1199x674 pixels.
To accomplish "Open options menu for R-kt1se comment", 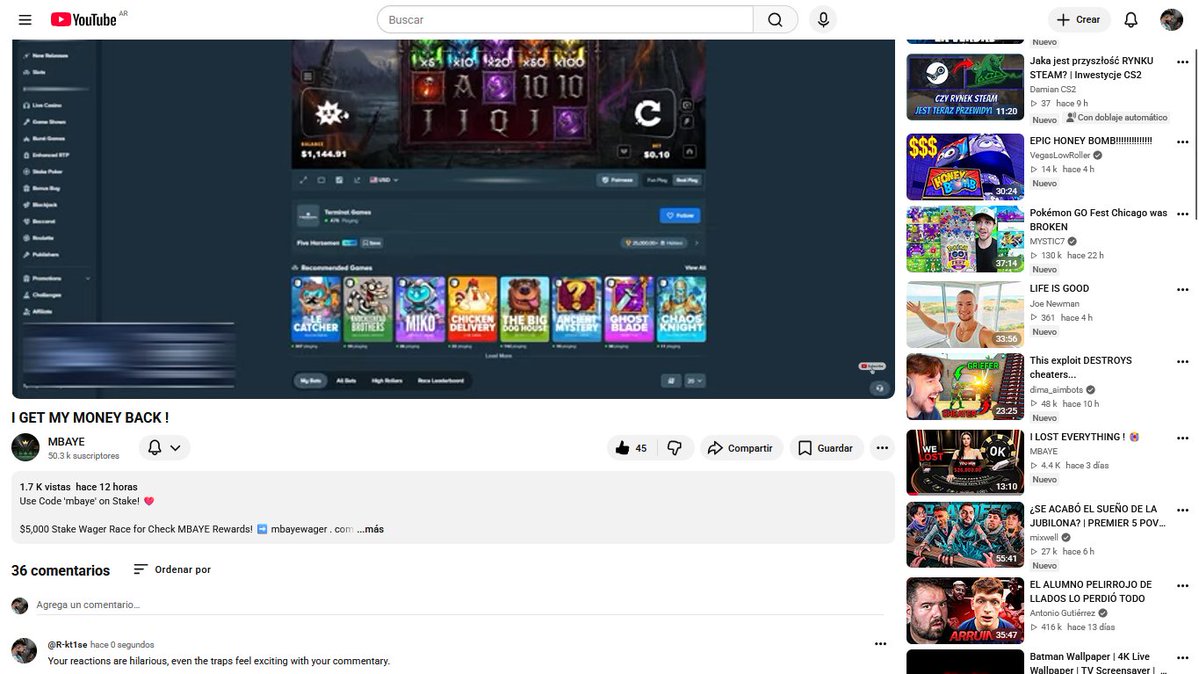I will tap(881, 644).
